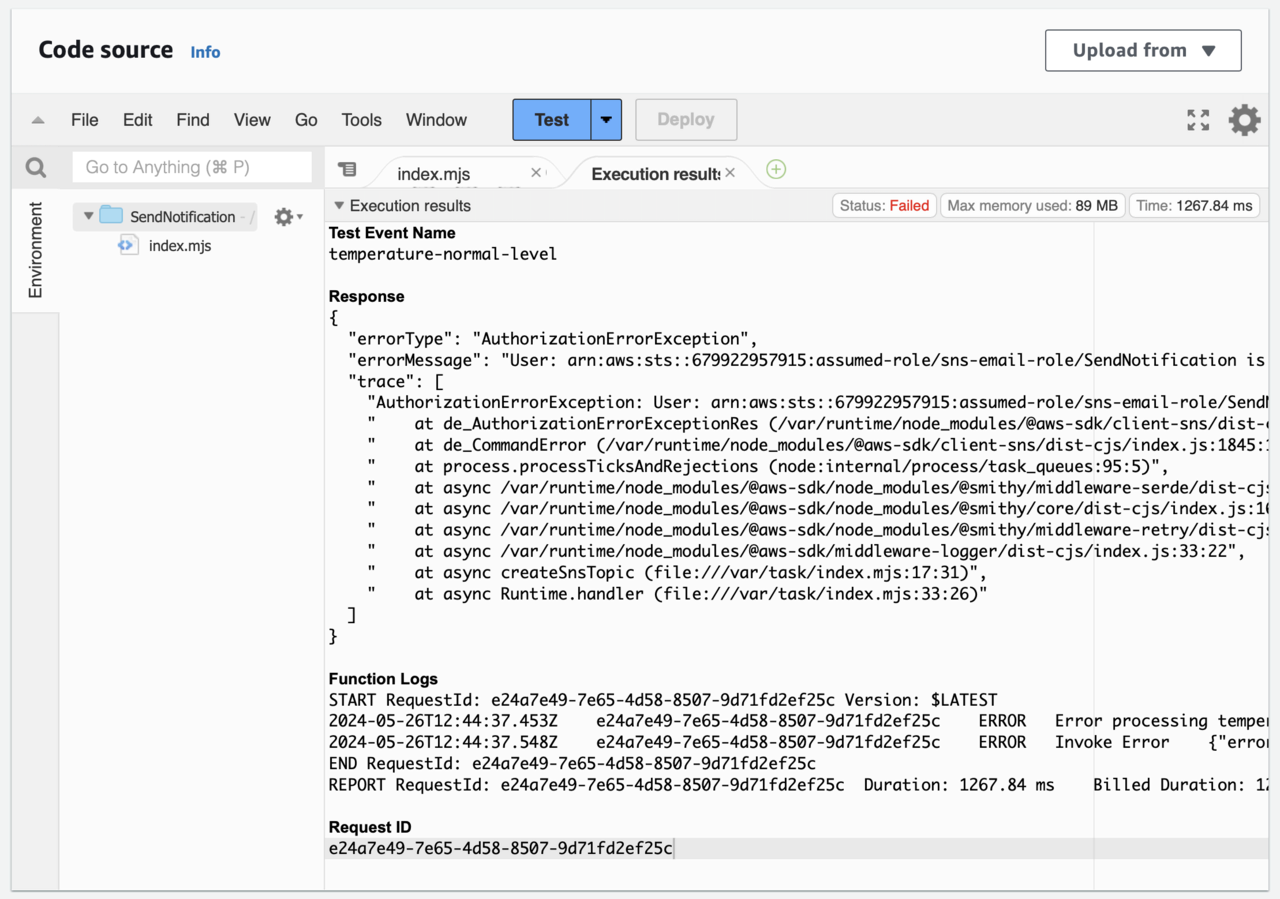Toggle fullscreen editor mode icon

point(1197,120)
